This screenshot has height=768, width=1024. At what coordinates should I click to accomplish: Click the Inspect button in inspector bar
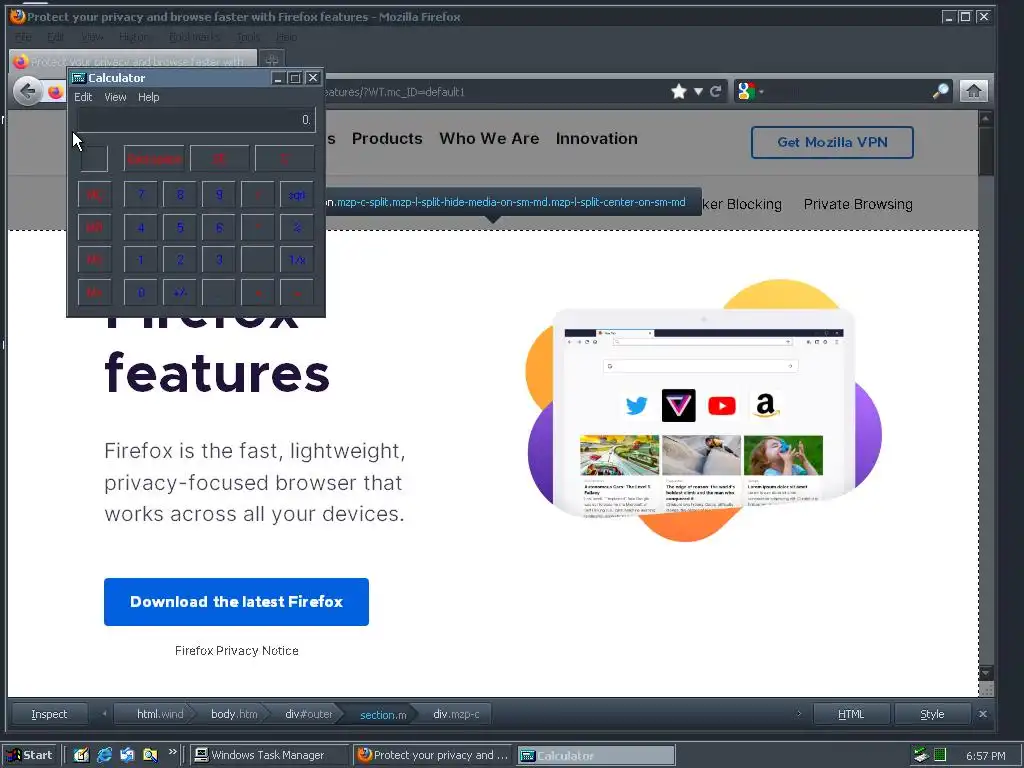coord(49,714)
